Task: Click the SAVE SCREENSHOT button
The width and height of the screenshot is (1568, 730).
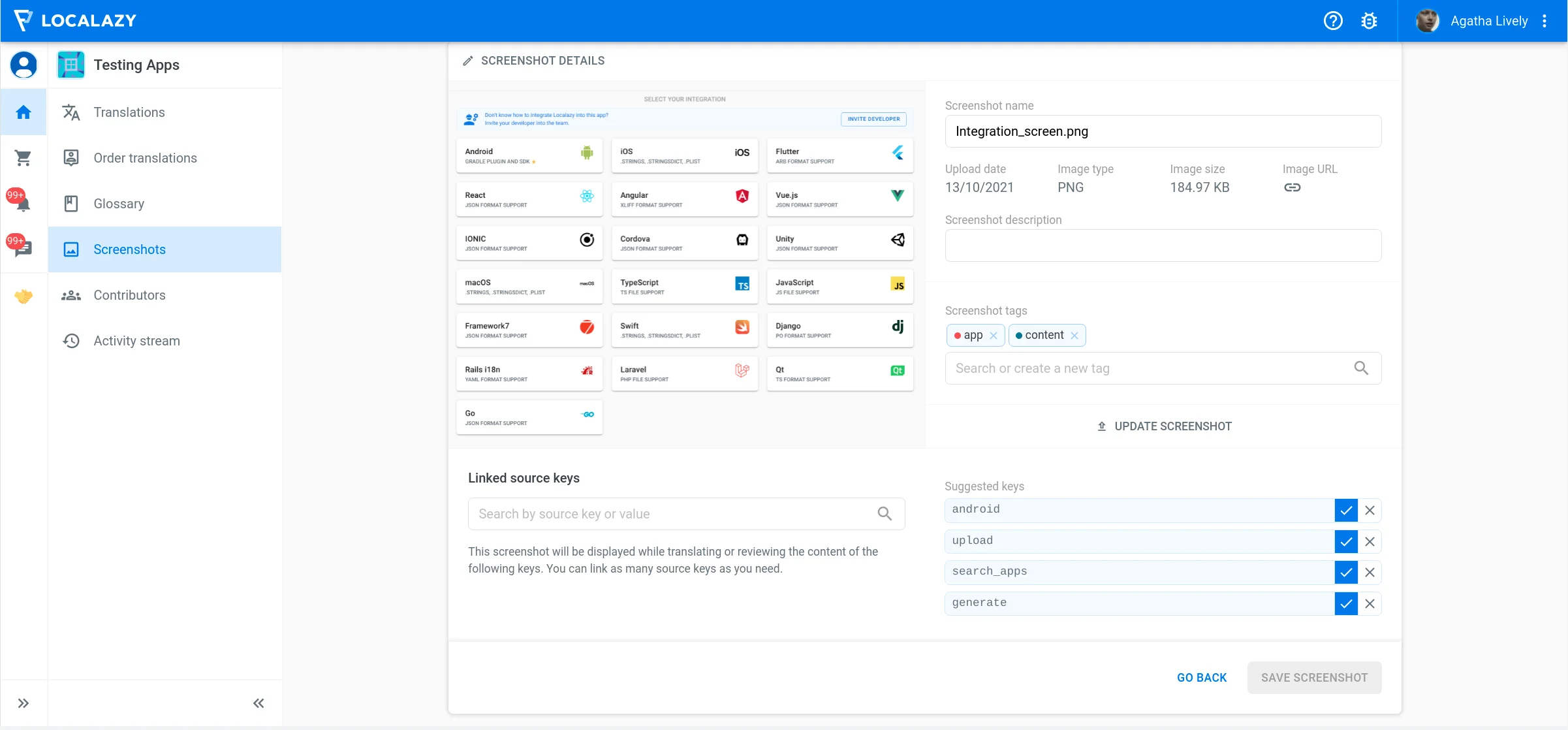Action: tap(1314, 677)
